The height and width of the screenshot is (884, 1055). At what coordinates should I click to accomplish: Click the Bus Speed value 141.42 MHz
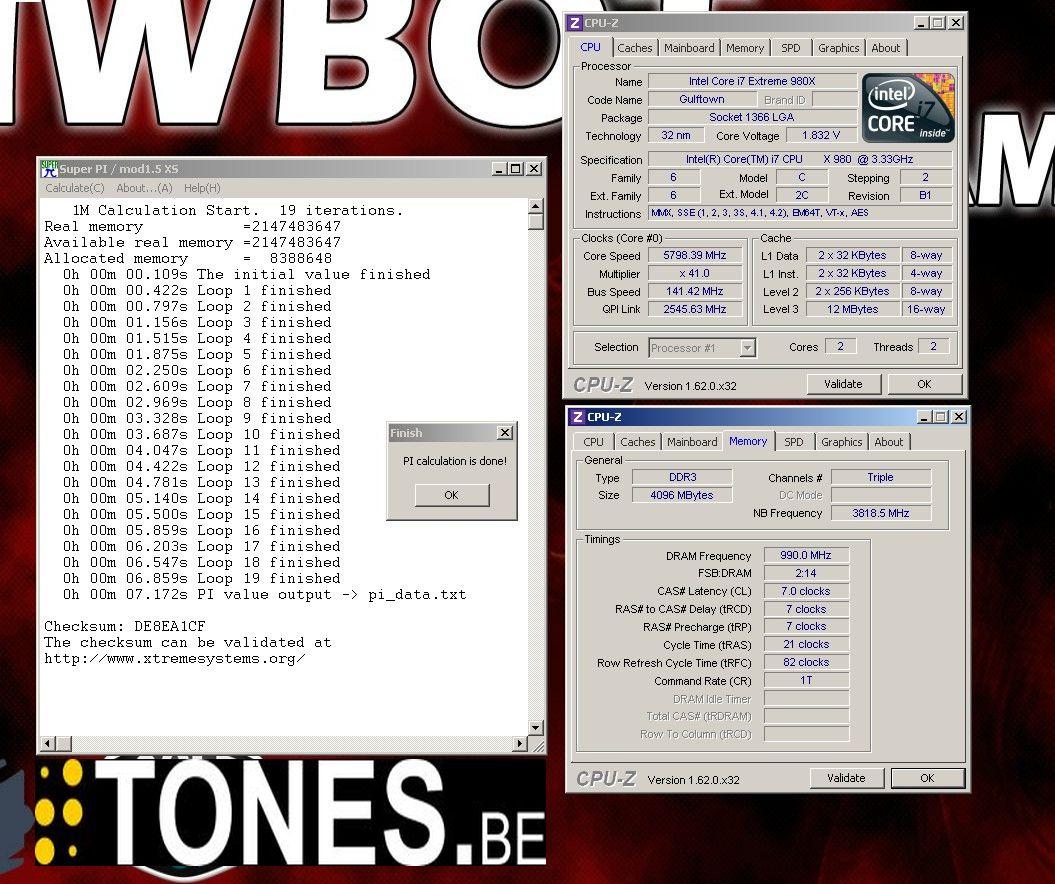695,292
